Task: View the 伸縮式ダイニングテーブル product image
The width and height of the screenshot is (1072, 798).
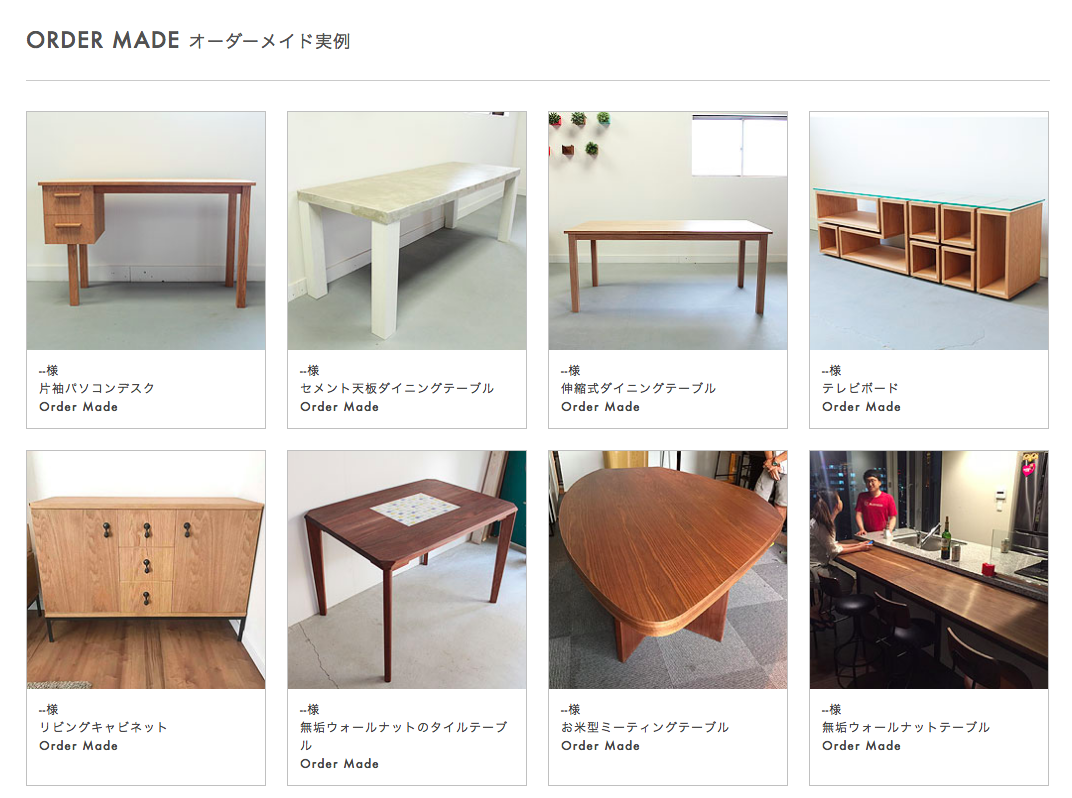Action: (x=668, y=230)
